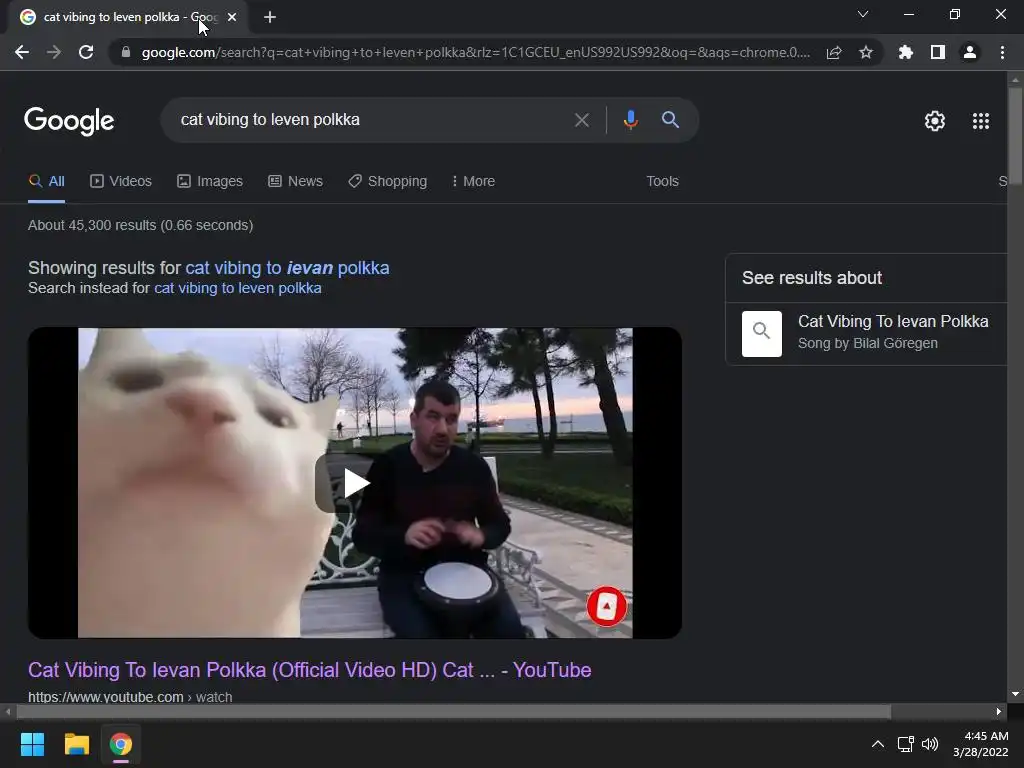
Task: Click the address bar URL
Action: 475,52
